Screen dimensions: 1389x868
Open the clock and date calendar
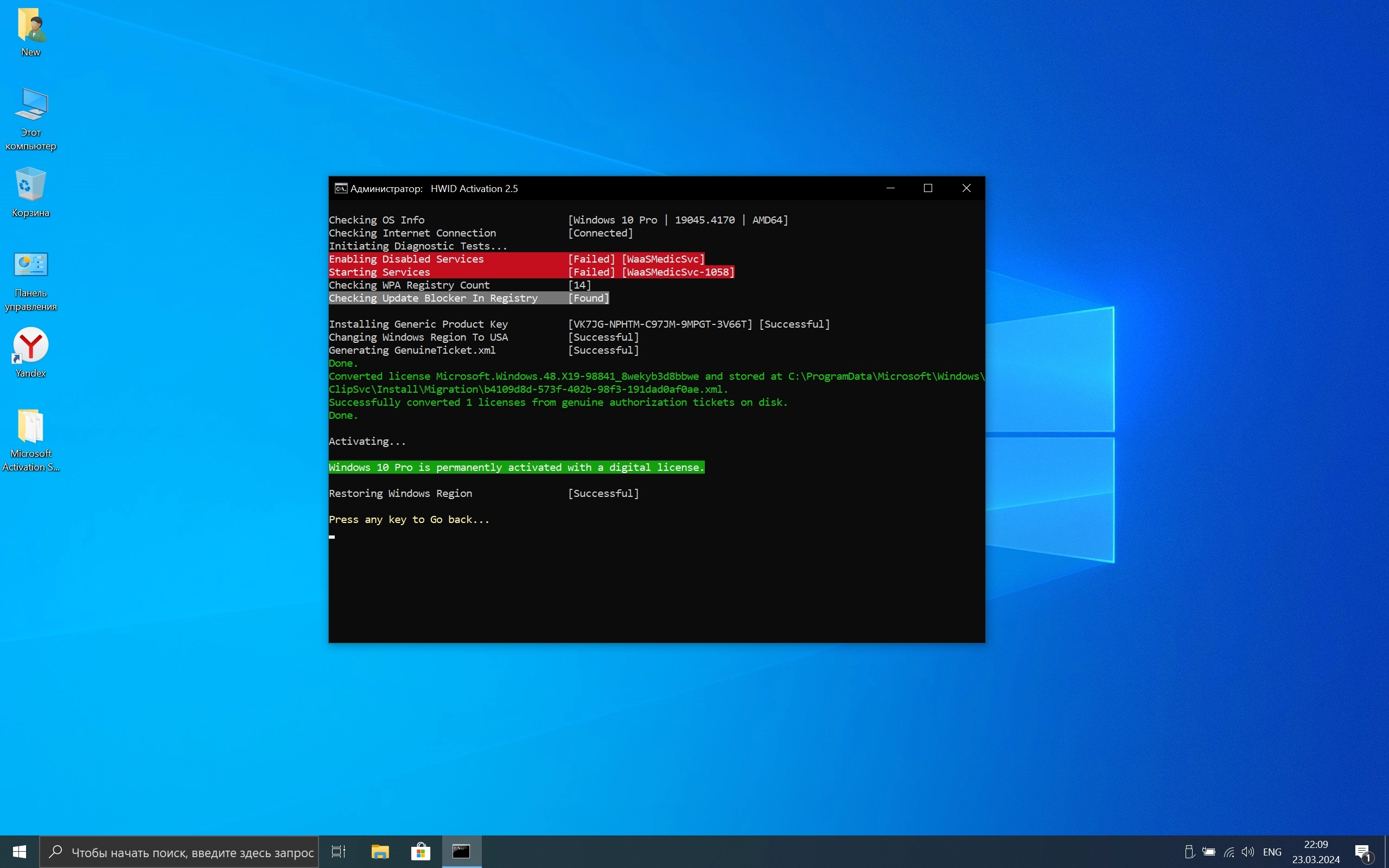[x=1316, y=852]
